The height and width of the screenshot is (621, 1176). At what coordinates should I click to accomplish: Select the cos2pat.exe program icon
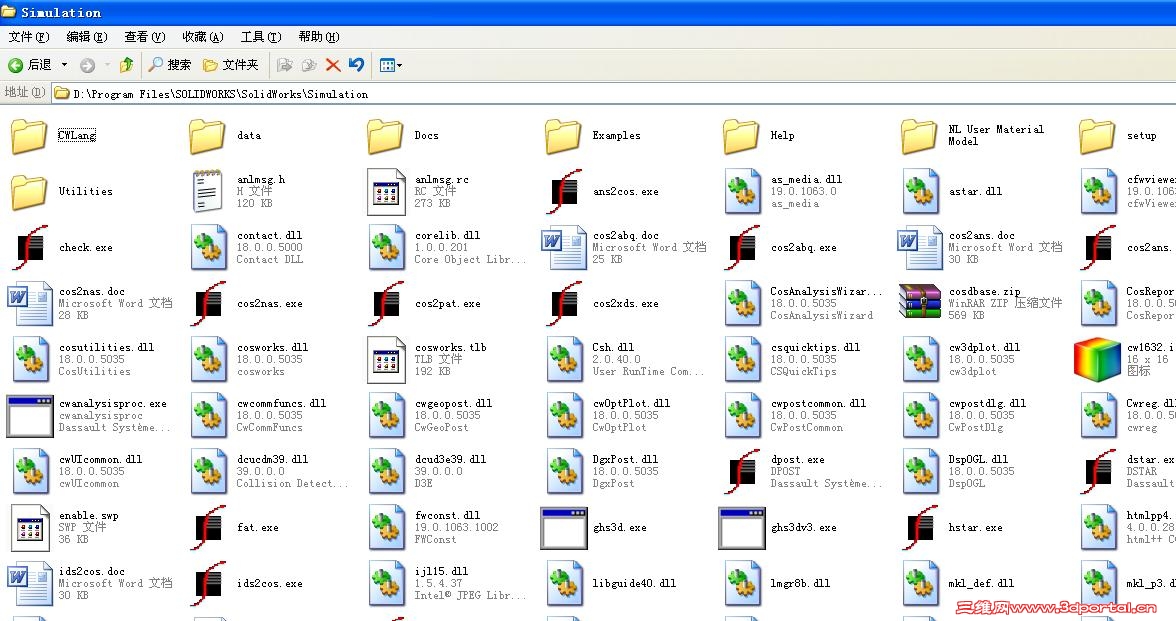click(386, 304)
